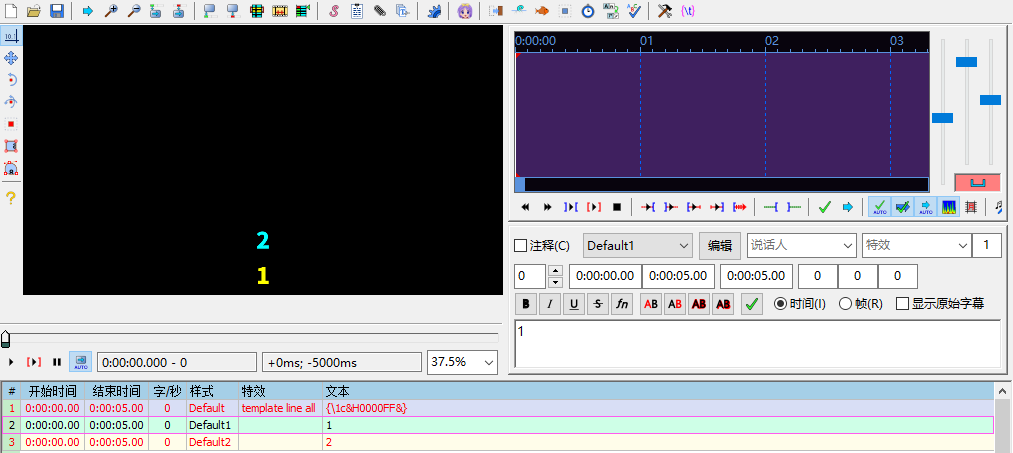
Task: Click the 编辑 style edit button
Action: pyautogui.click(x=720, y=245)
